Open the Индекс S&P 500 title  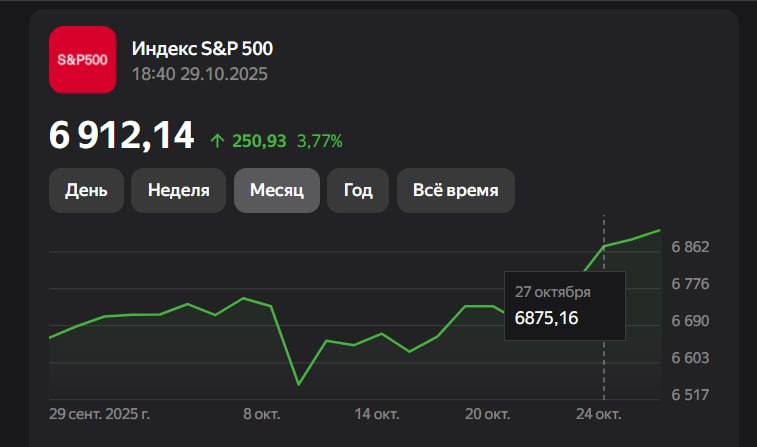click(202, 48)
